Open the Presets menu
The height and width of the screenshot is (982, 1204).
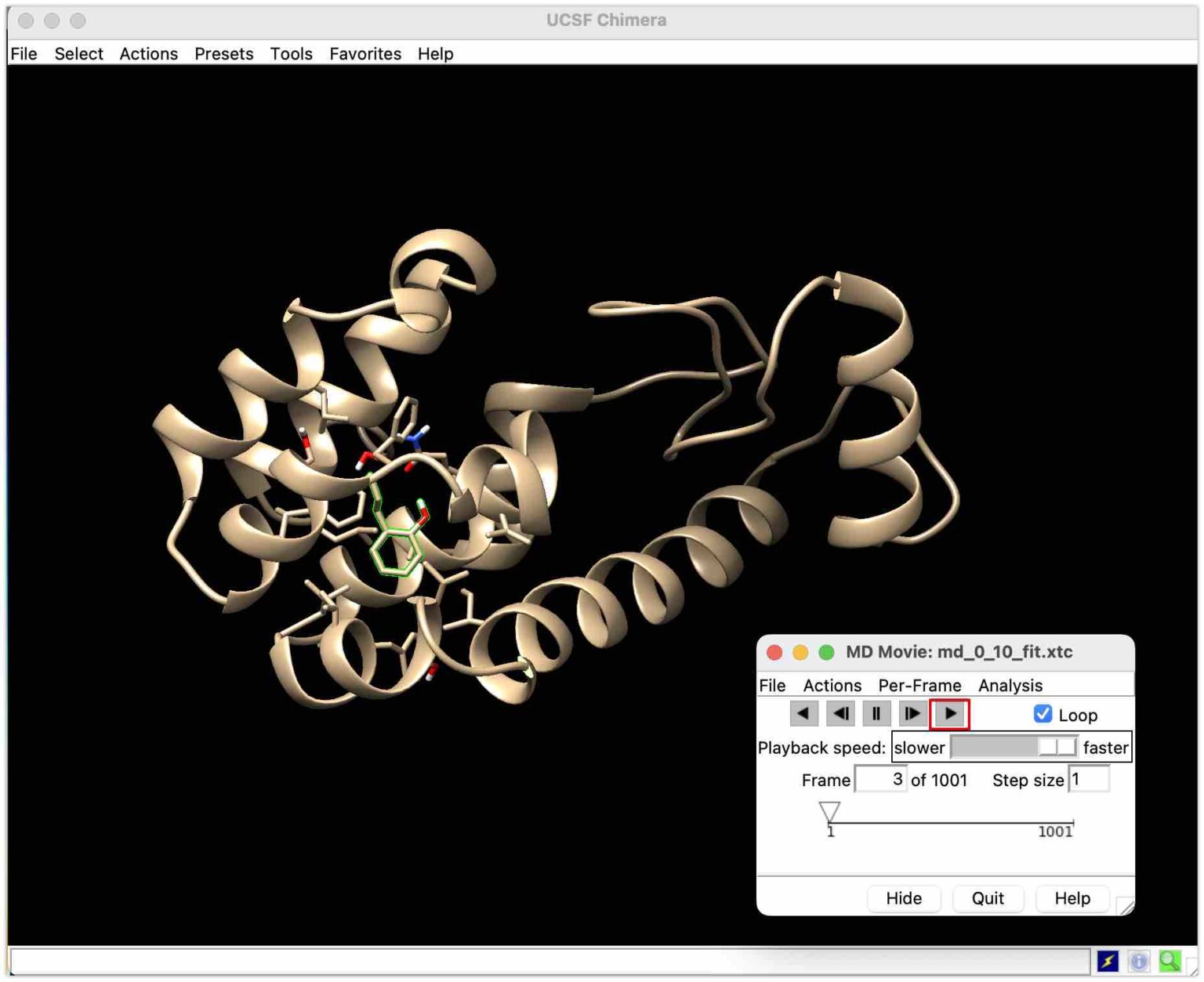point(223,53)
